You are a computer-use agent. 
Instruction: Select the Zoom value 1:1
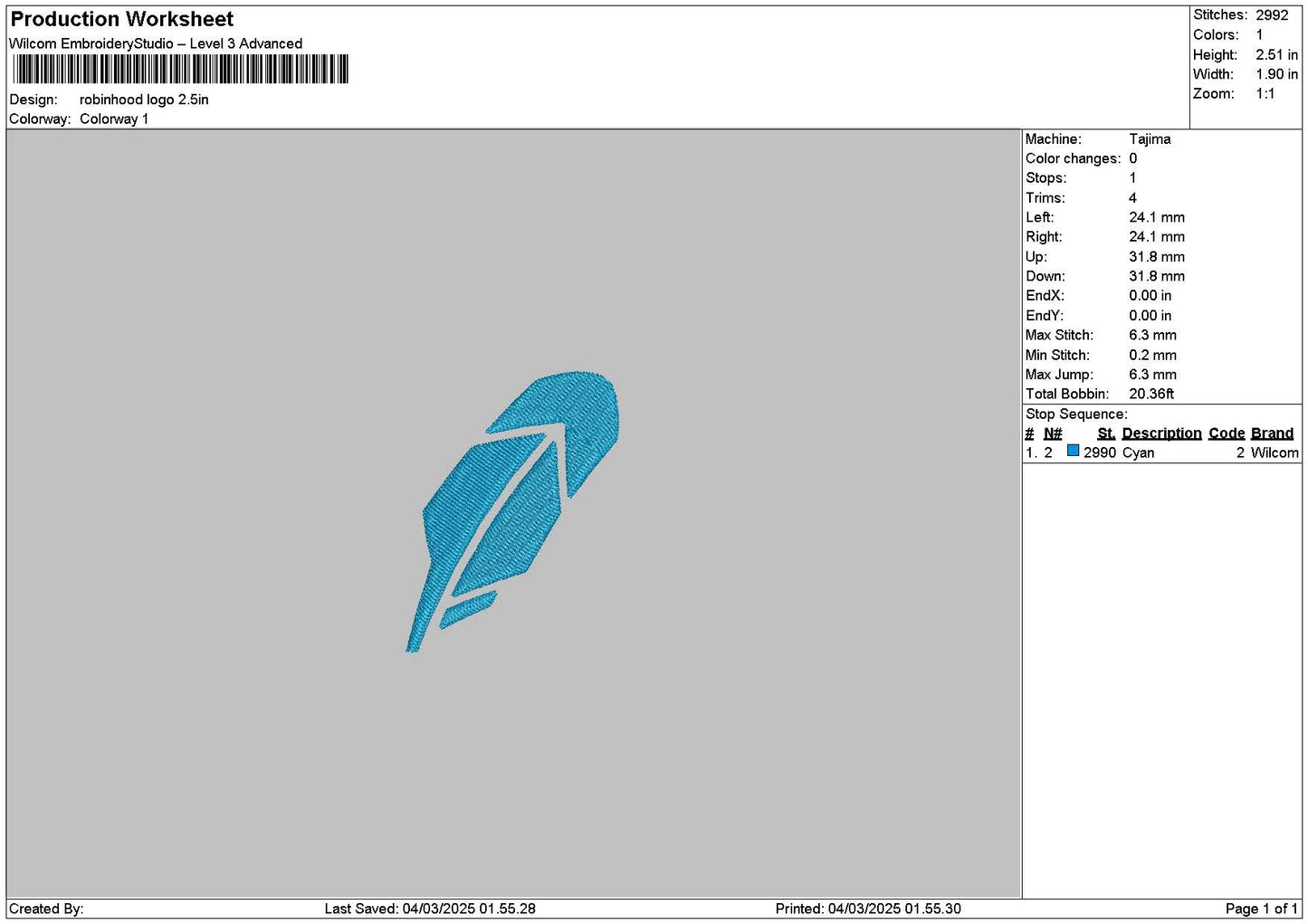point(1265,93)
